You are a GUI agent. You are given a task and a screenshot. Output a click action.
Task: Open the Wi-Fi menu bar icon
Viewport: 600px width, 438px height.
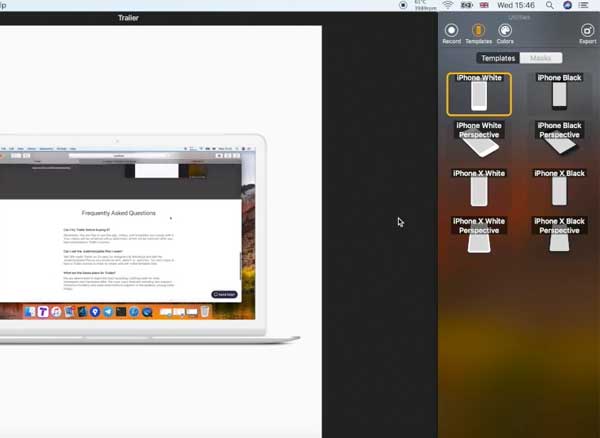click(447, 5)
